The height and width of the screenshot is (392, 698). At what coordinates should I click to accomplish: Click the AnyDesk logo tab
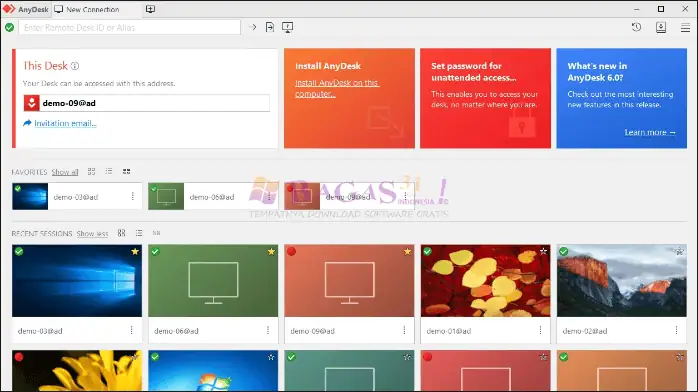pos(25,9)
